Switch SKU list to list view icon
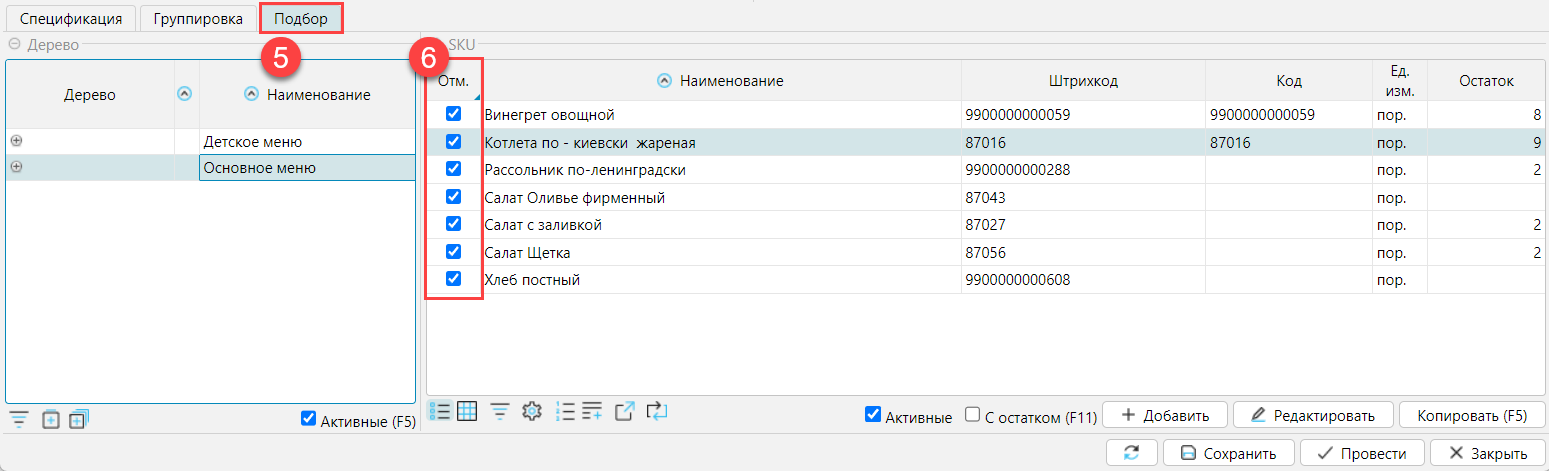The width and height of the screenshot is (1549, 471). coord(439,411)
